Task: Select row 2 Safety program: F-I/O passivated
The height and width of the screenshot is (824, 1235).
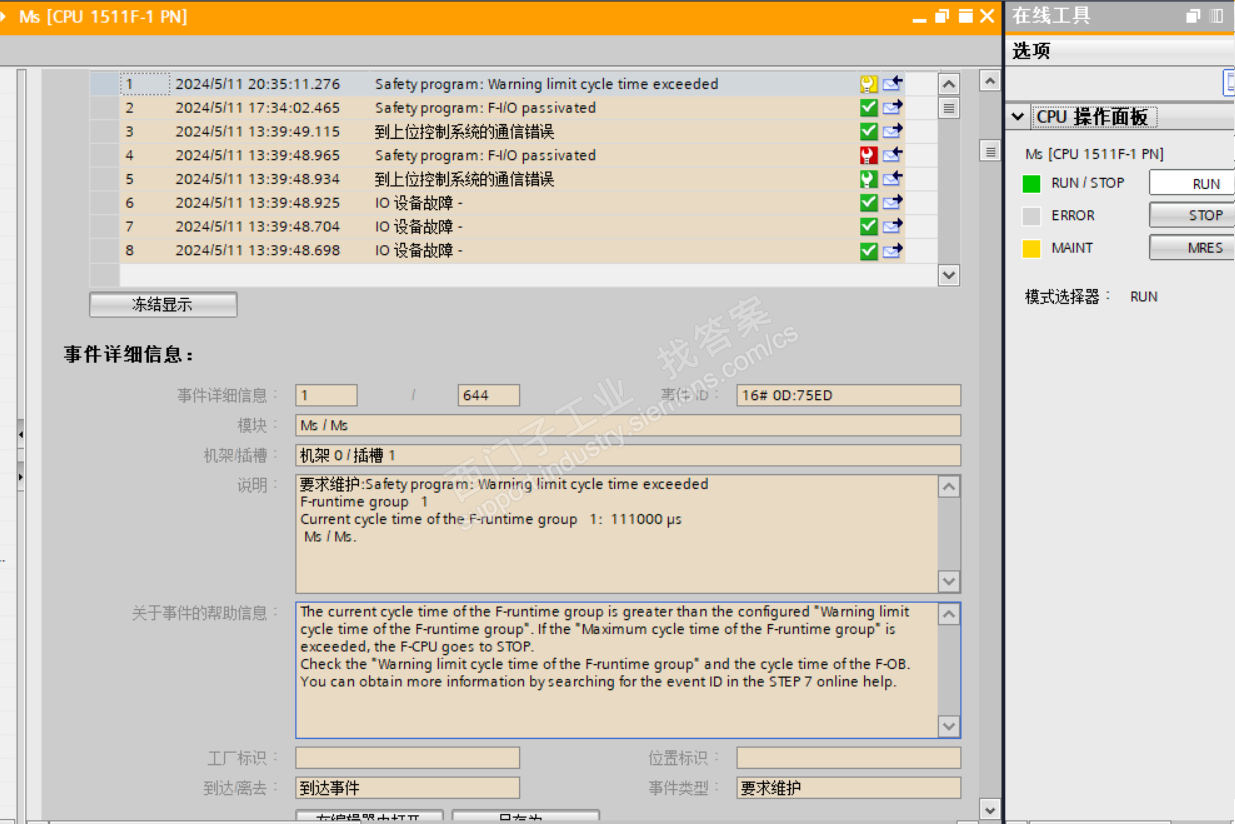Action: (512, 108)
